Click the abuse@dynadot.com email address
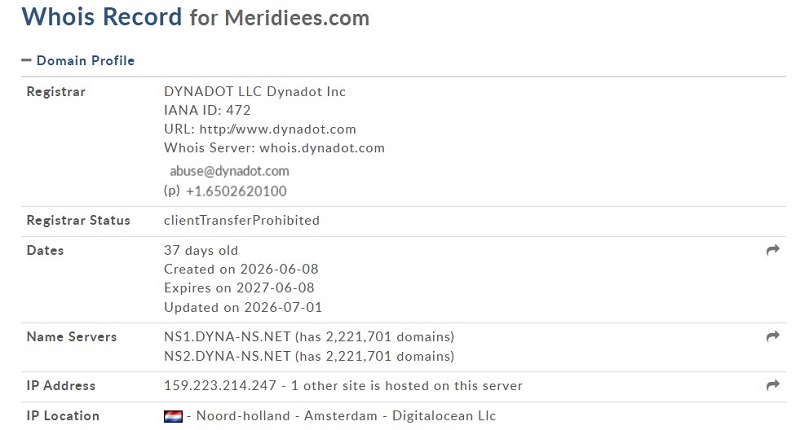 pos(229,171)
